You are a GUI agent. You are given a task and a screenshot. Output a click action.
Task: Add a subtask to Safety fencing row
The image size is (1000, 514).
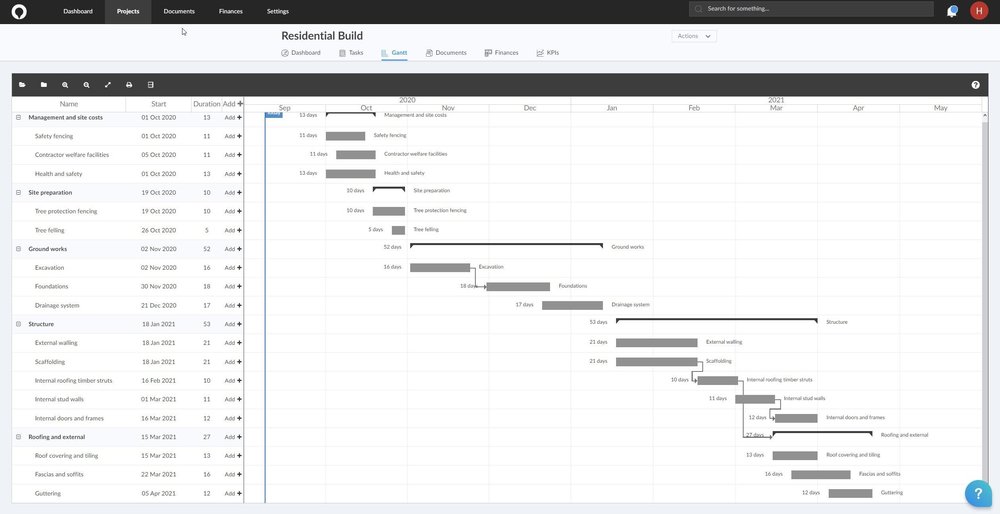coord(233,136)
